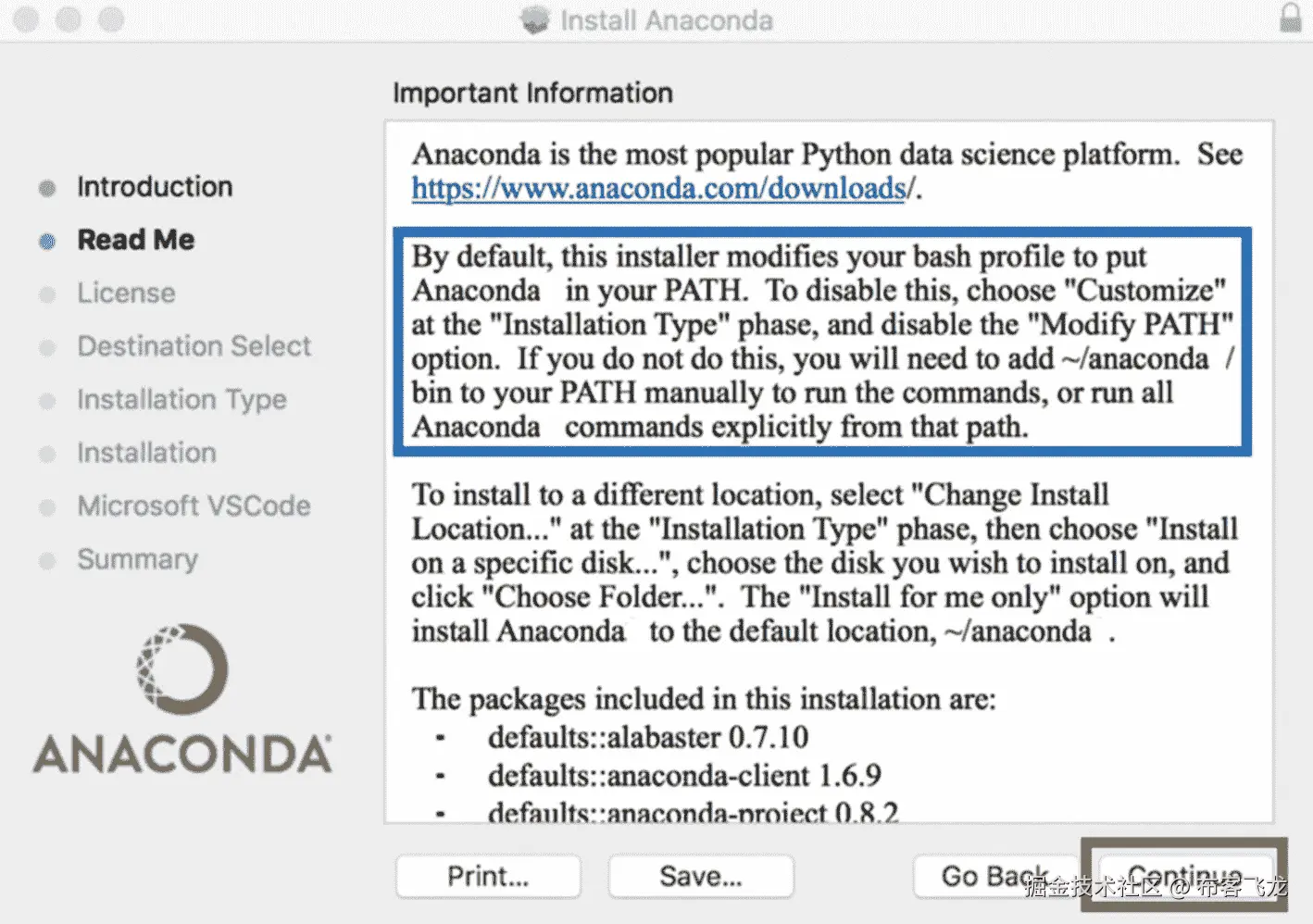Click the Destination Select step bullet
The width and height of the screenshot is (1313, 924).
coord(47,348)
